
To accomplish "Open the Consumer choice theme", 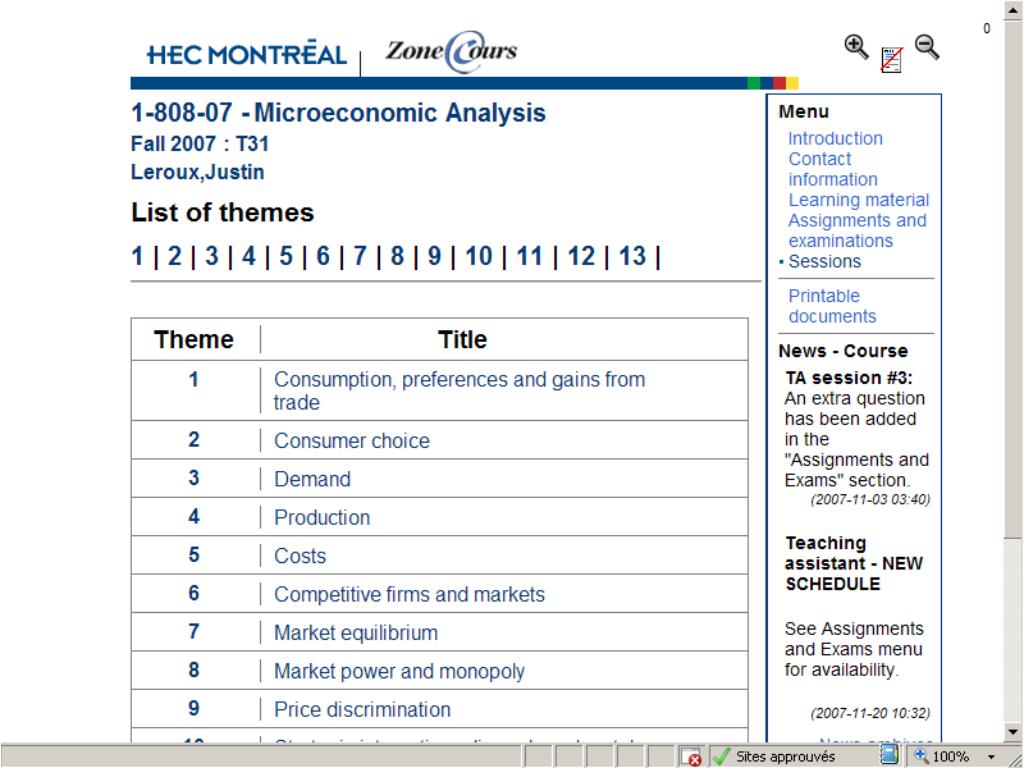I will click(352, 441).
